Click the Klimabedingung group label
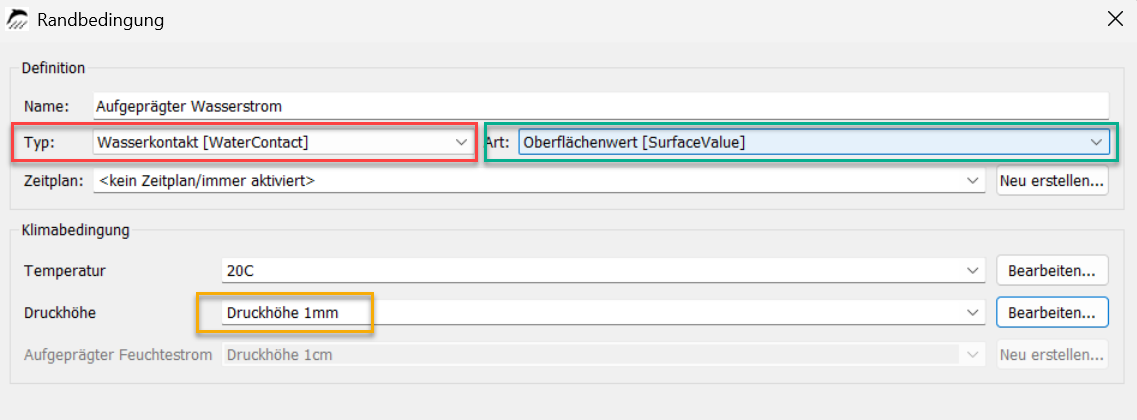The image size is (1137, 420). (x=76, y=231)
